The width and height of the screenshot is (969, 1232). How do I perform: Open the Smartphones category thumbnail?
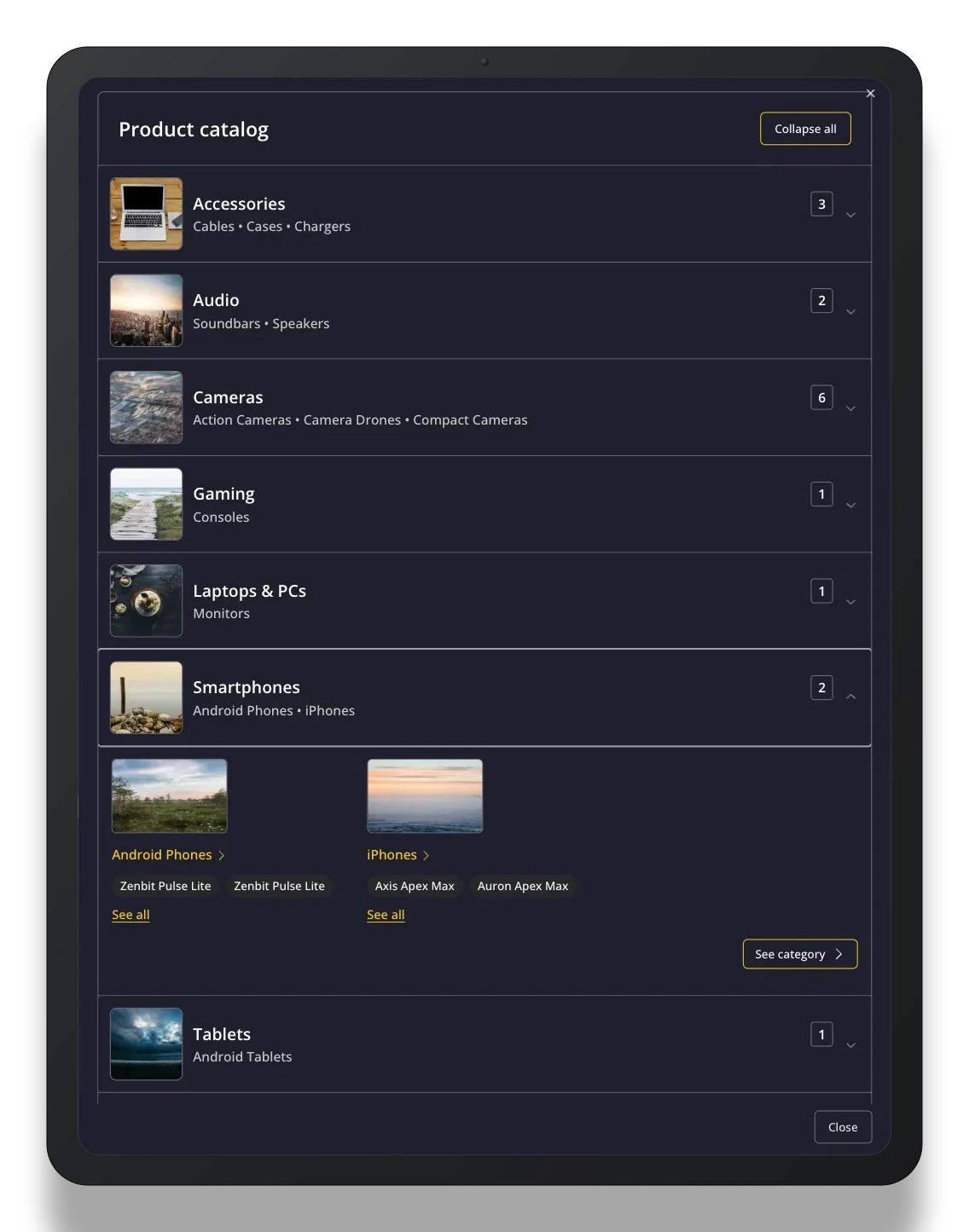[x=146, y=697]
